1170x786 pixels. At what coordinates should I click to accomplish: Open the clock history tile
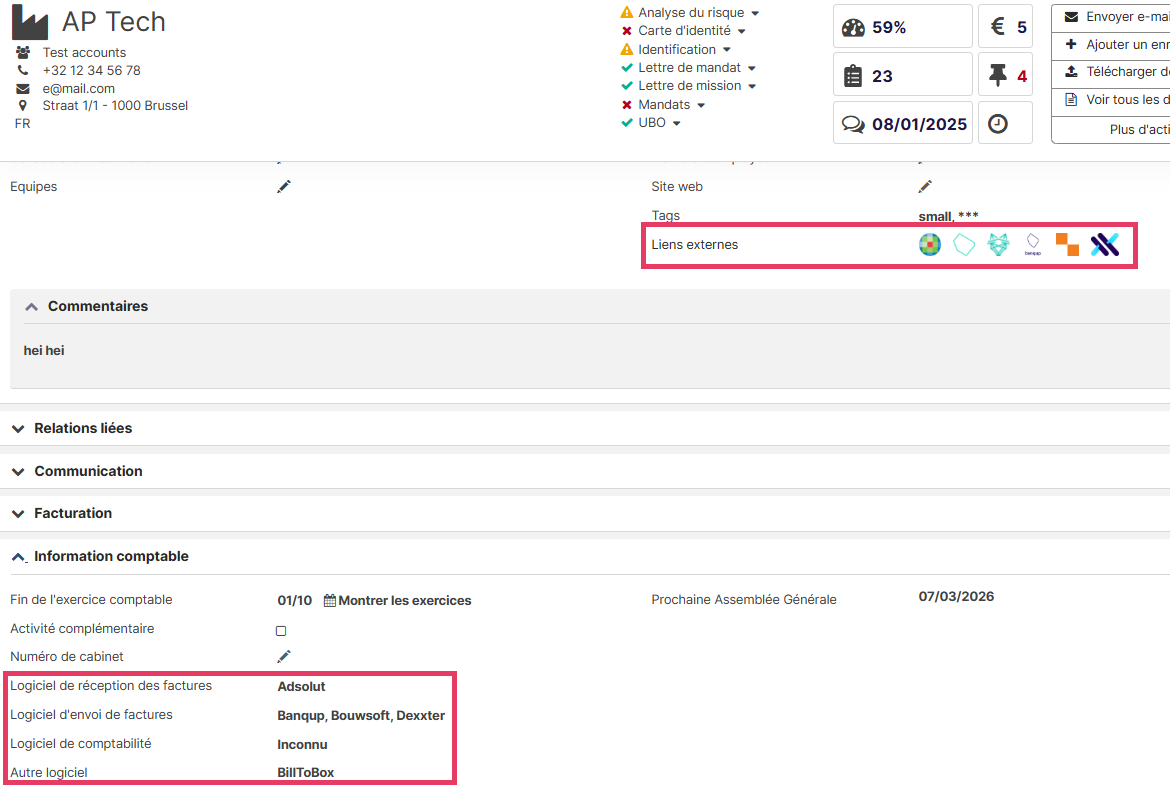click(1005, 123)
